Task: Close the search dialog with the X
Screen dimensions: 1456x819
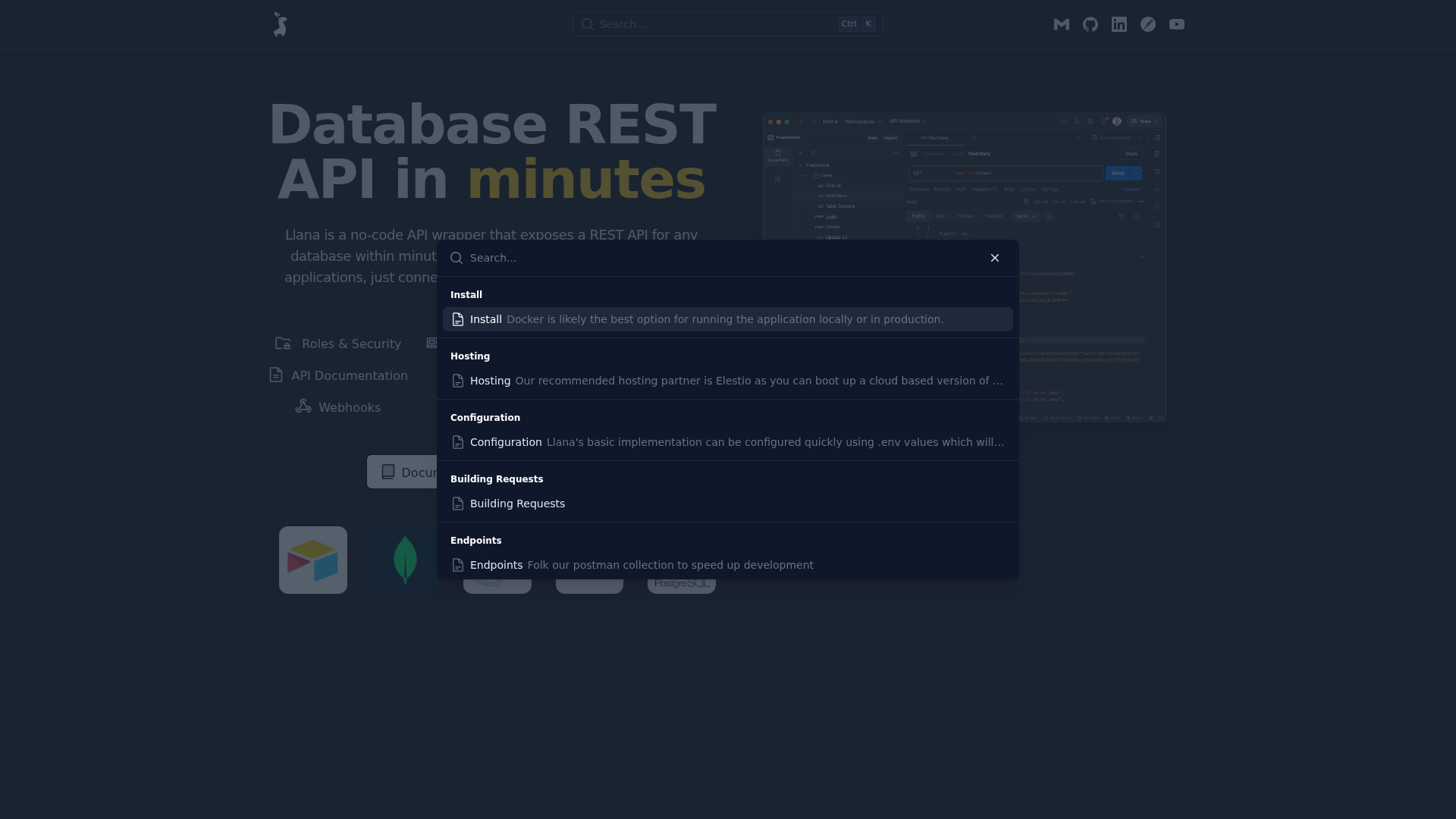Action: click(995, 258)
